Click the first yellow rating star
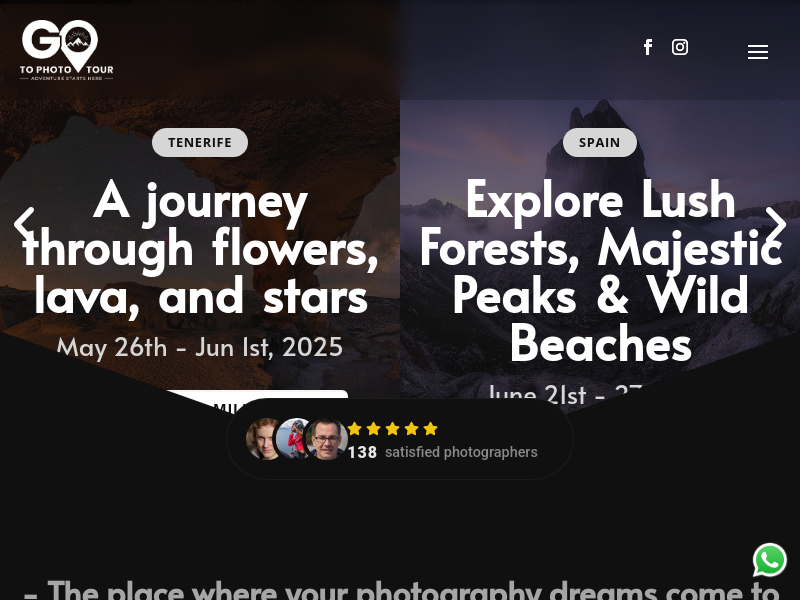 click(355, 429)
